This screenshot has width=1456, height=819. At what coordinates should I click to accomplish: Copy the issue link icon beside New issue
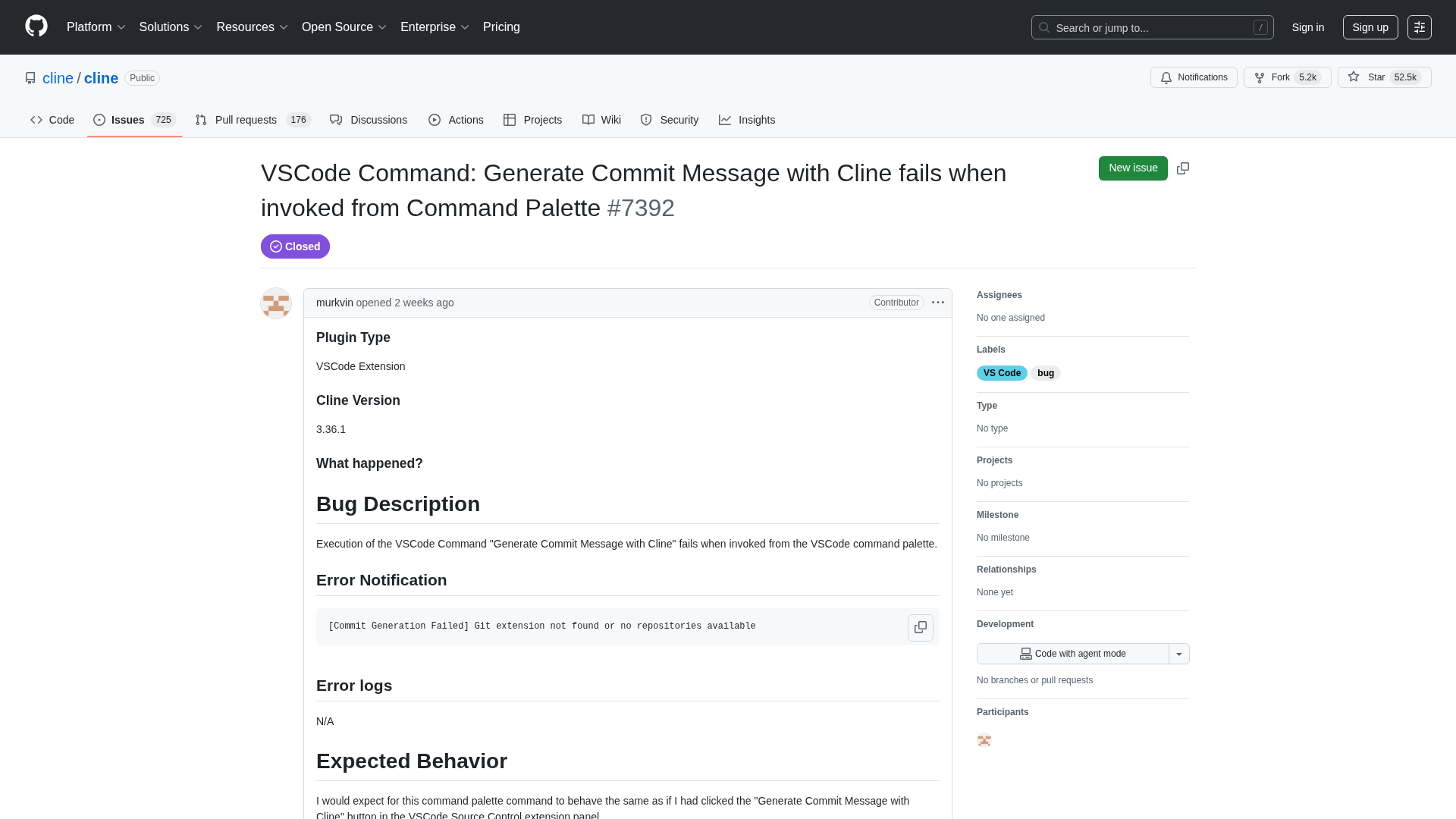coord(1183,168)
